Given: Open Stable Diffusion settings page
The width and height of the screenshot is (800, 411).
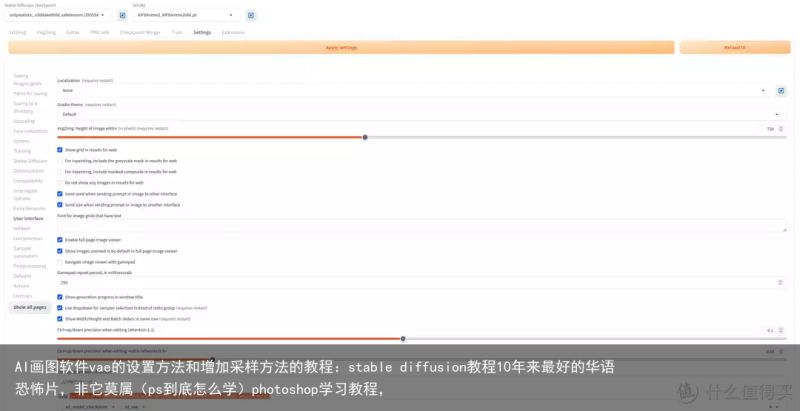Looking at the screenshot, I should (x=30, y=161).
